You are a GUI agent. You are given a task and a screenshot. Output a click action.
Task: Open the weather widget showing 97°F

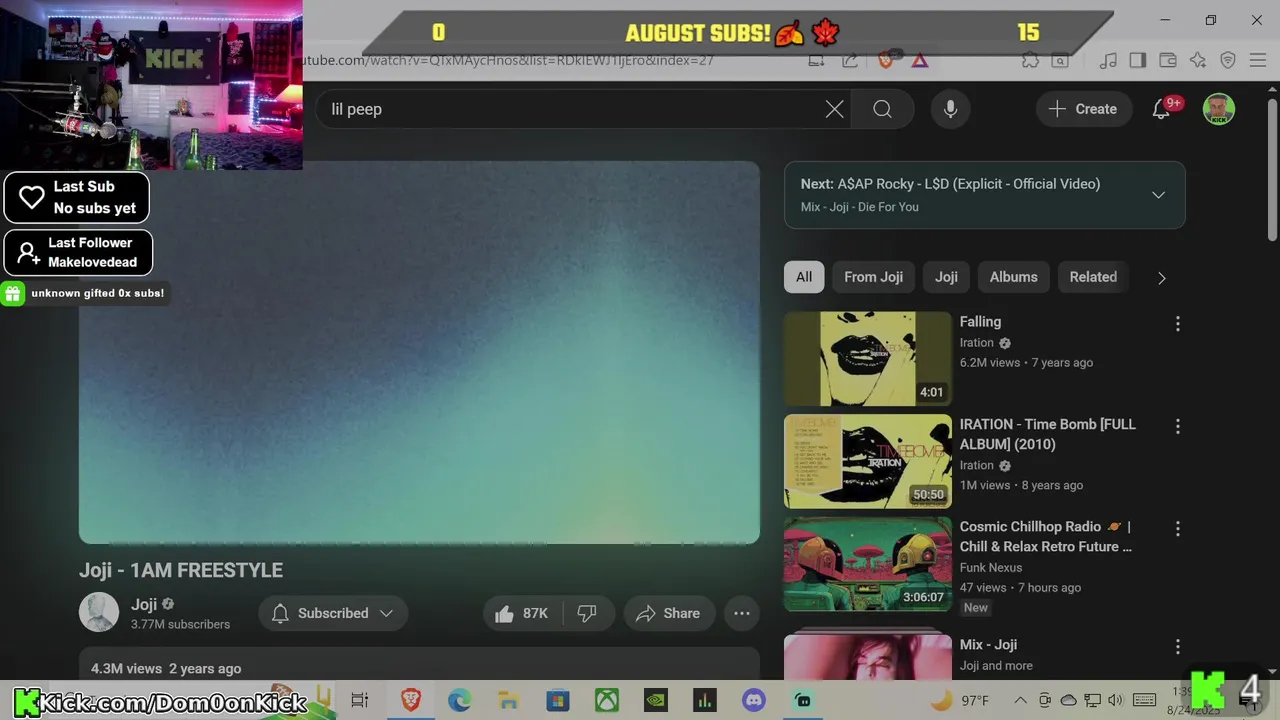click(960, 700)
